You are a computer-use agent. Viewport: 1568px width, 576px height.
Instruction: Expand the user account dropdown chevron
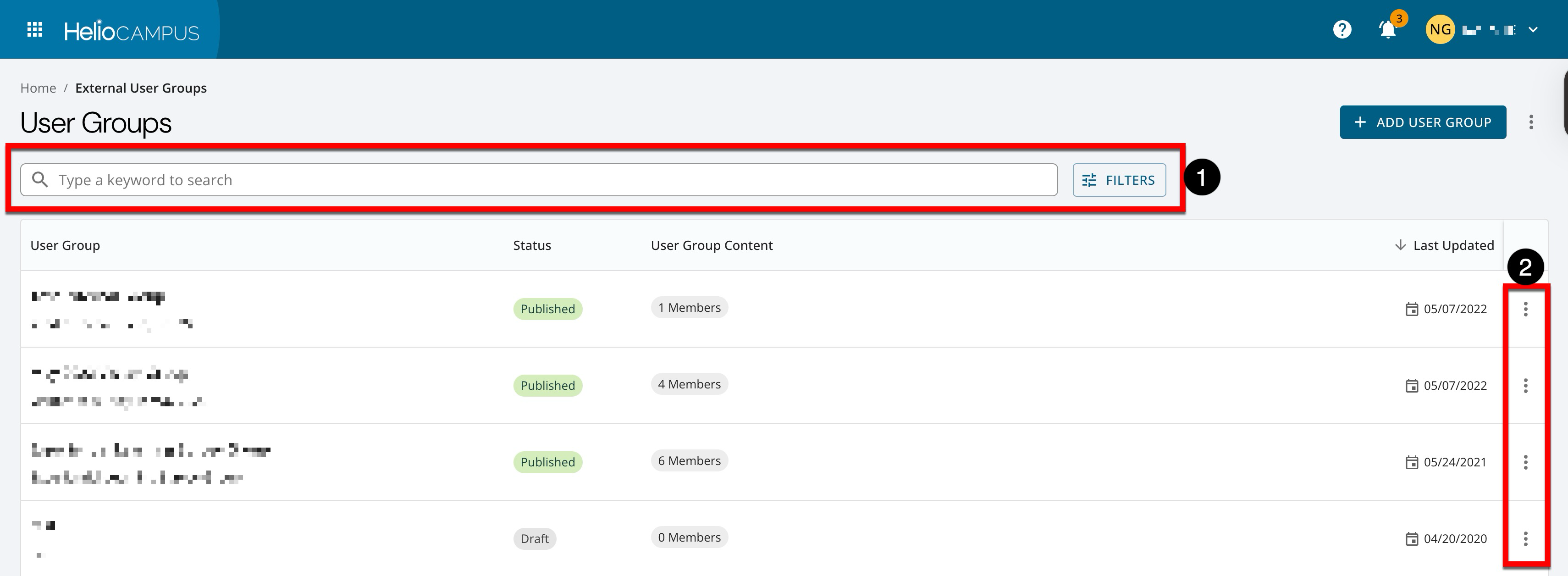click(1533, 29)
